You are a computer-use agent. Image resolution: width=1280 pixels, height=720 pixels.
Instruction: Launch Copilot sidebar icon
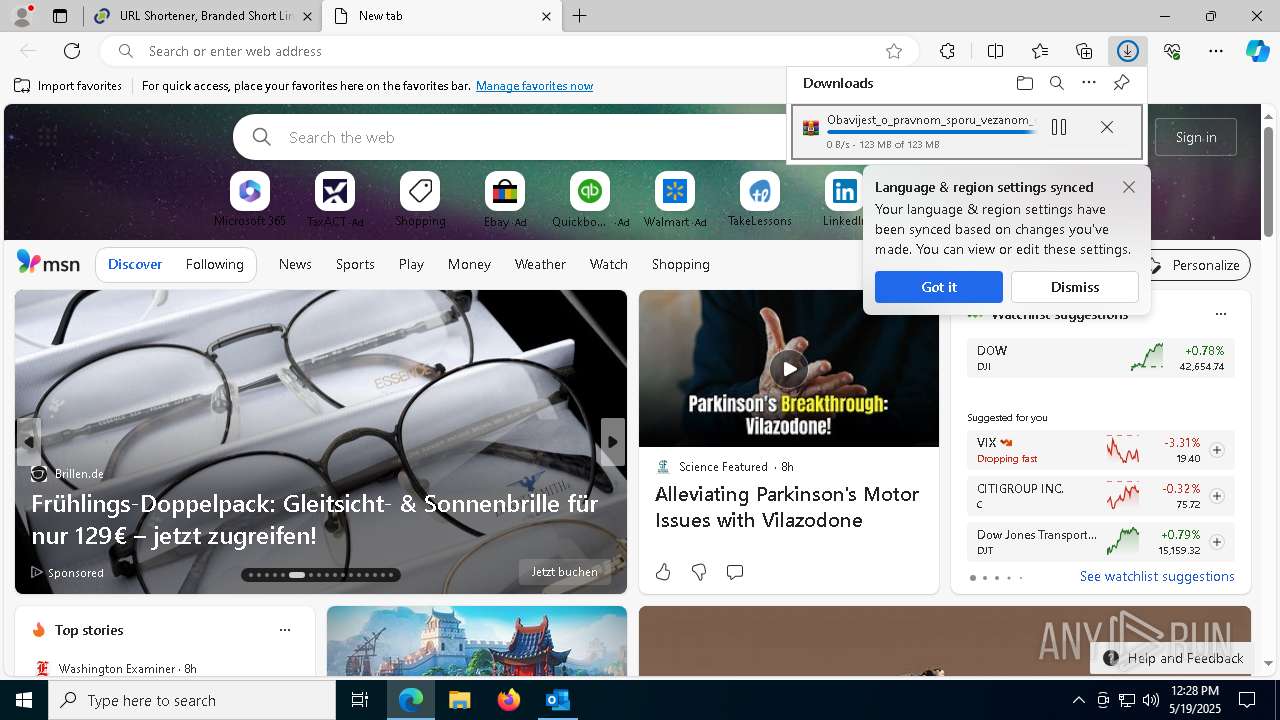(x=1257, y=51)
